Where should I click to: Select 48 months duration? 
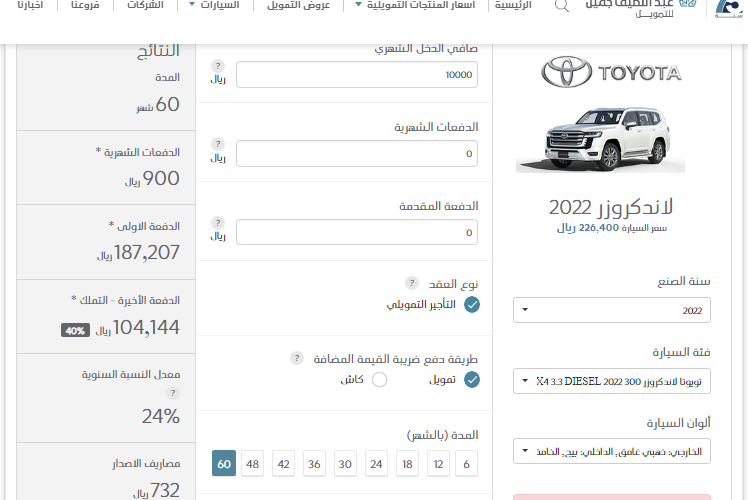pos(252,463)
